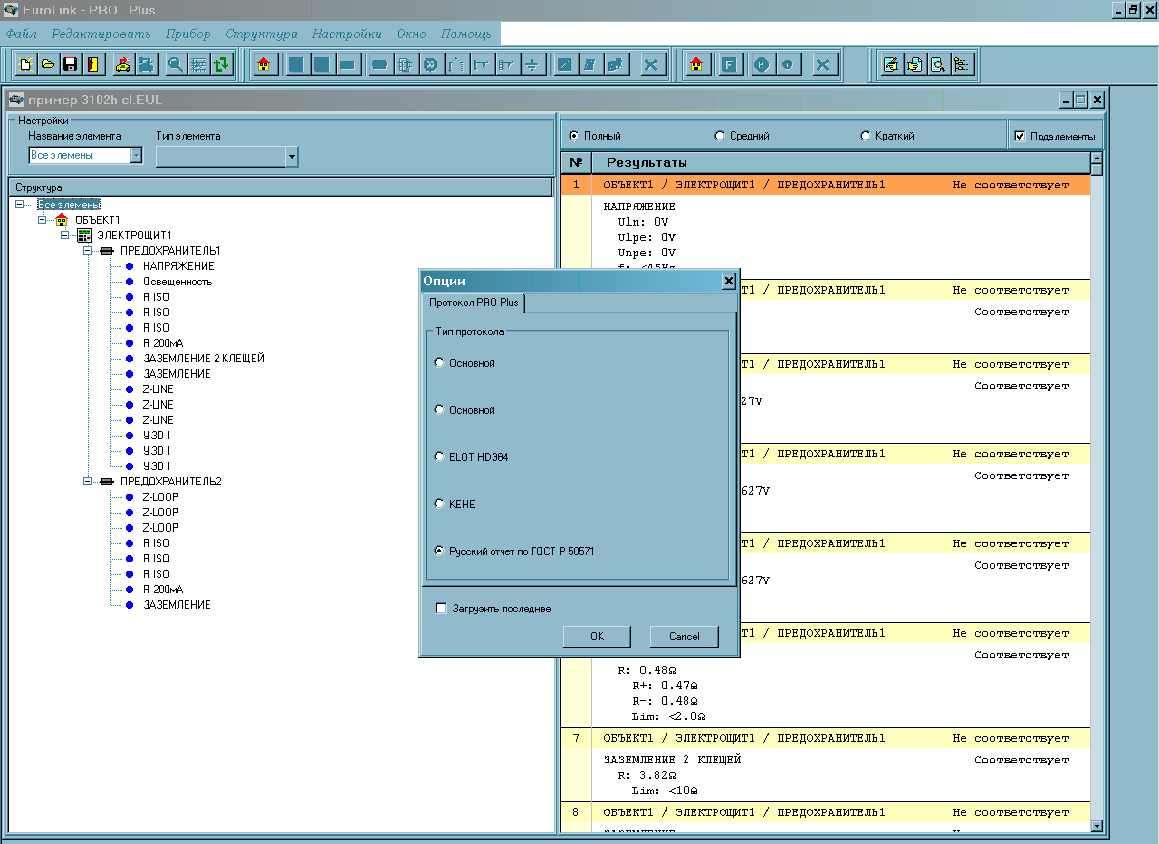
Task: Click results list scroll up arrow
Action: click(1097, 158)
